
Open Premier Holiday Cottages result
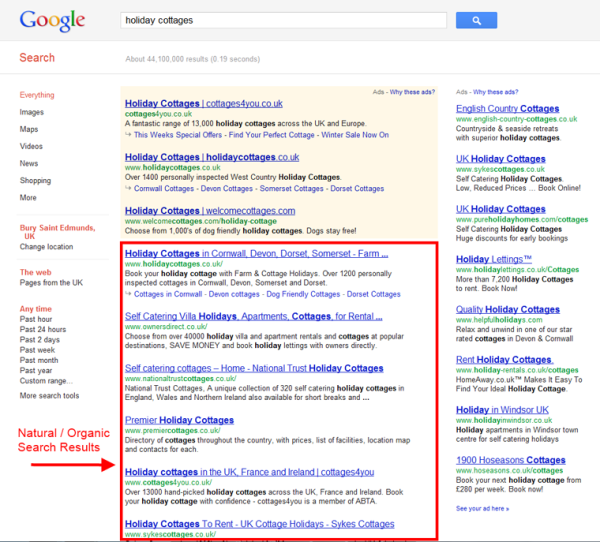(179, 419)
